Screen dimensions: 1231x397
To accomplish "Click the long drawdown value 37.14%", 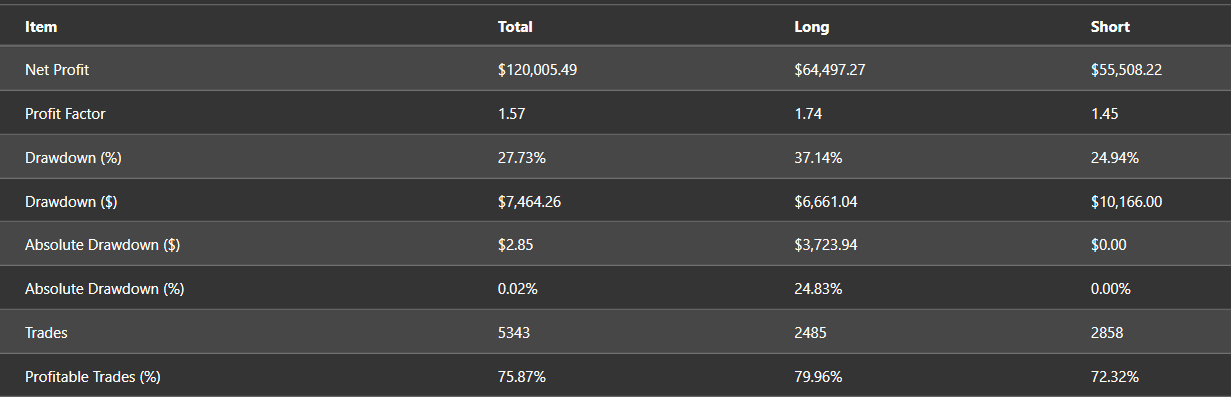I will [x=818, y=158].
